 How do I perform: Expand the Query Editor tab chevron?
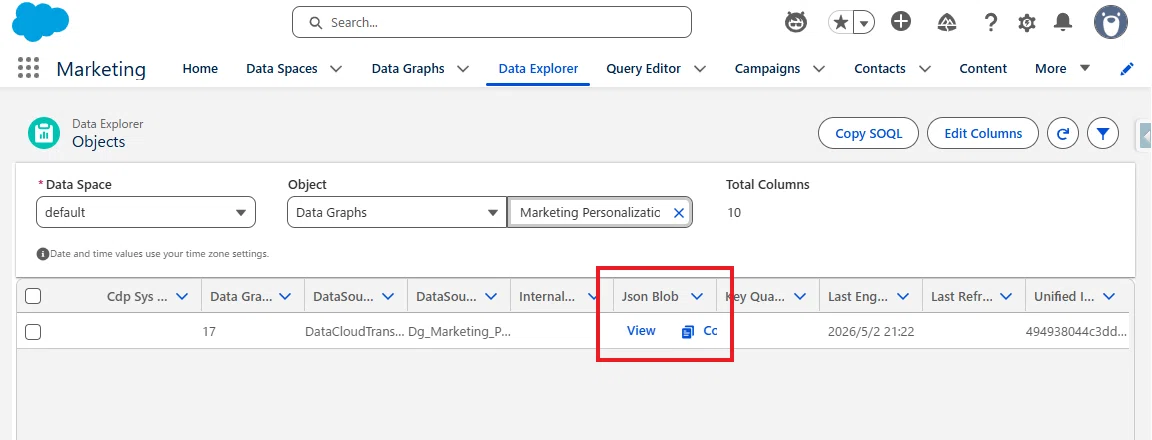pyautogui.click(x=700, y=68)
